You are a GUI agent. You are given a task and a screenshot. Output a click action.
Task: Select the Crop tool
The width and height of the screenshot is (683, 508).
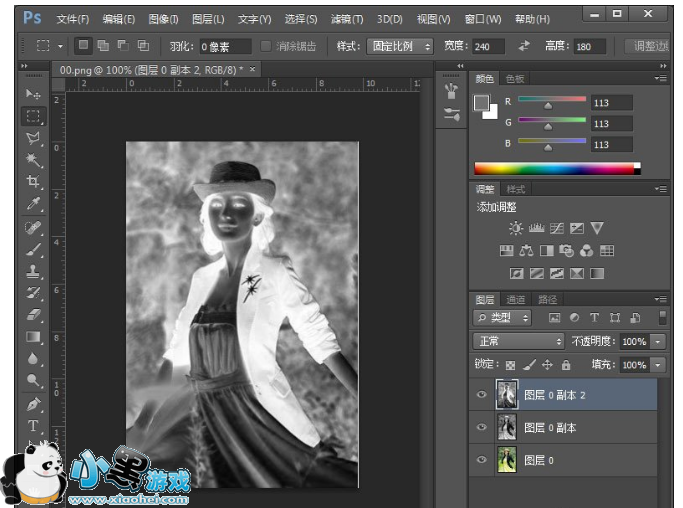point(33,182)
